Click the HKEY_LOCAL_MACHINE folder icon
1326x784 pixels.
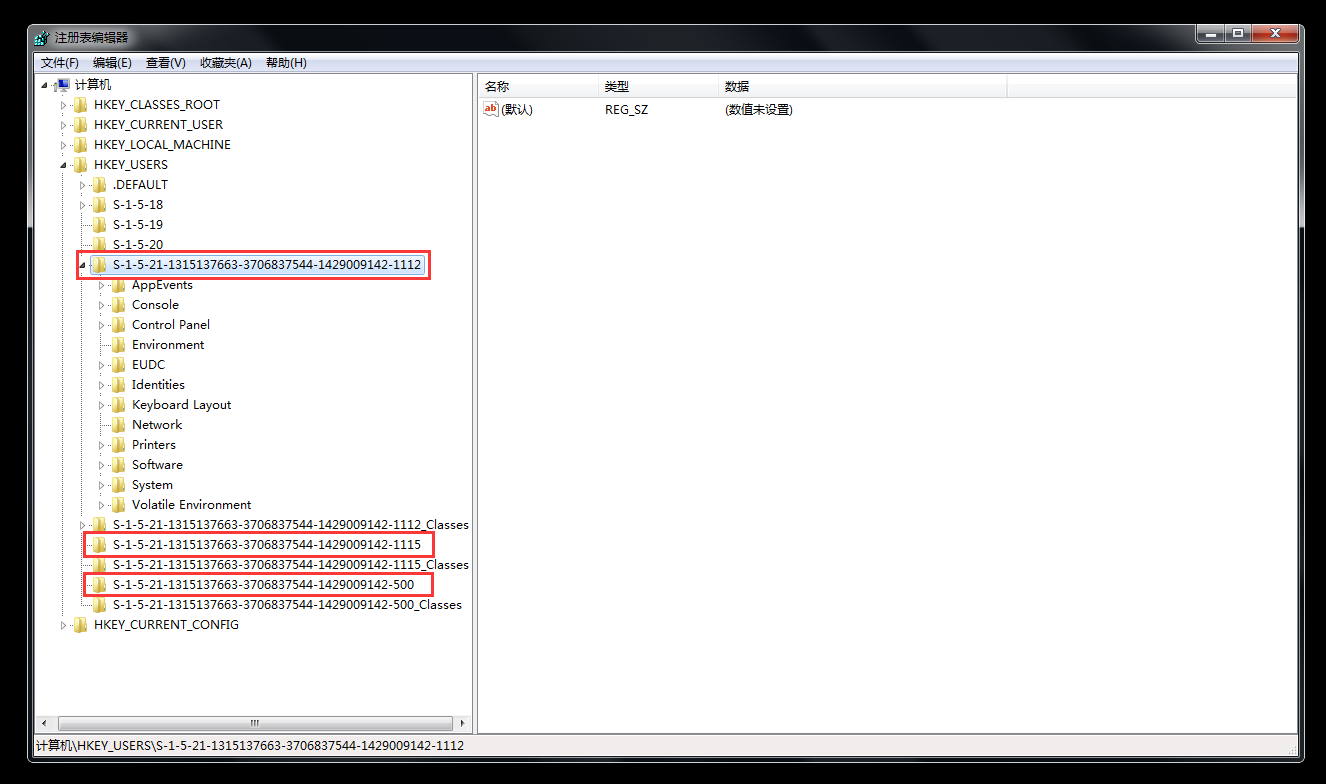tap(80, 145)
